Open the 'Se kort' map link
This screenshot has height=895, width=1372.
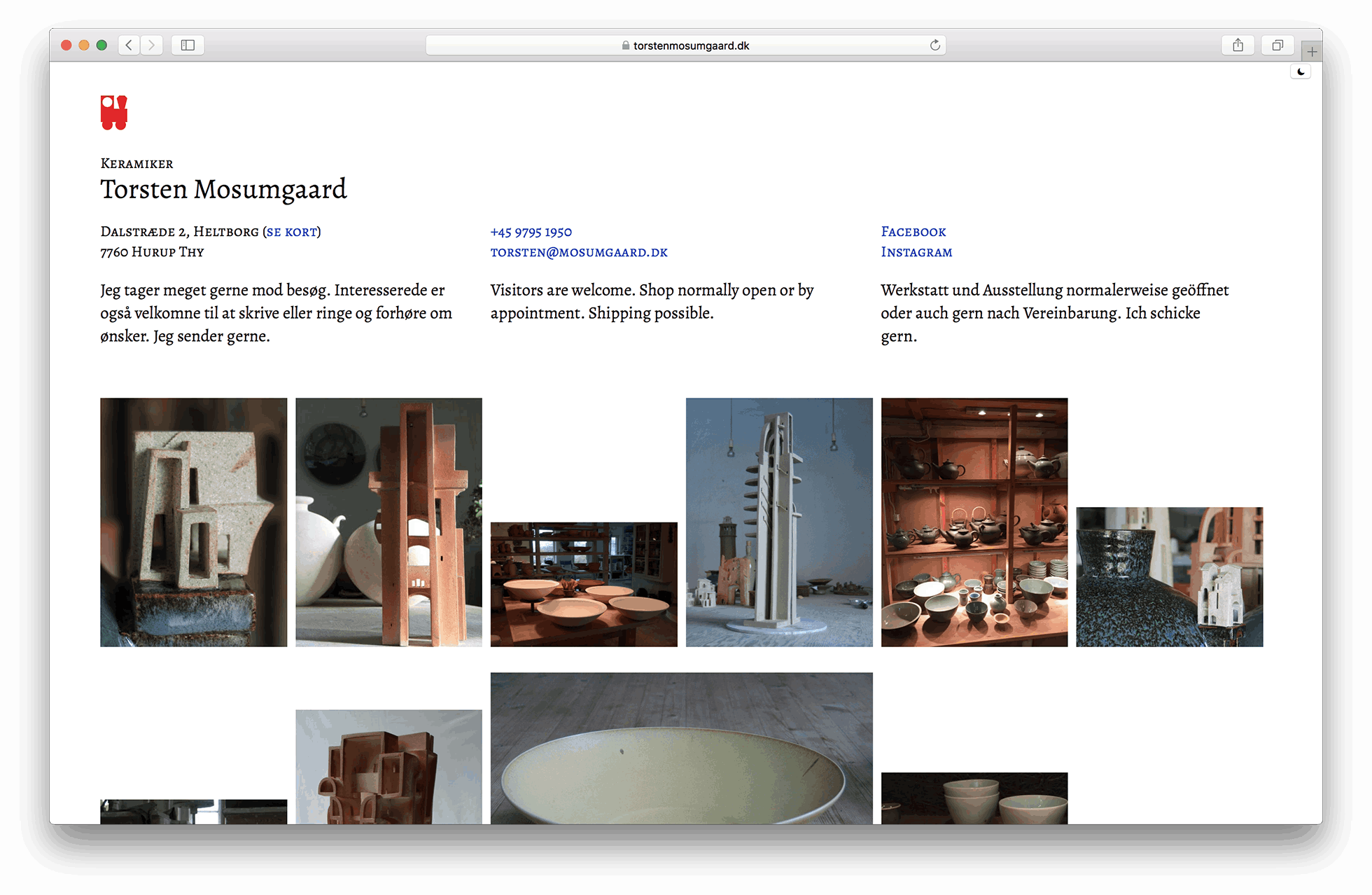292,232
